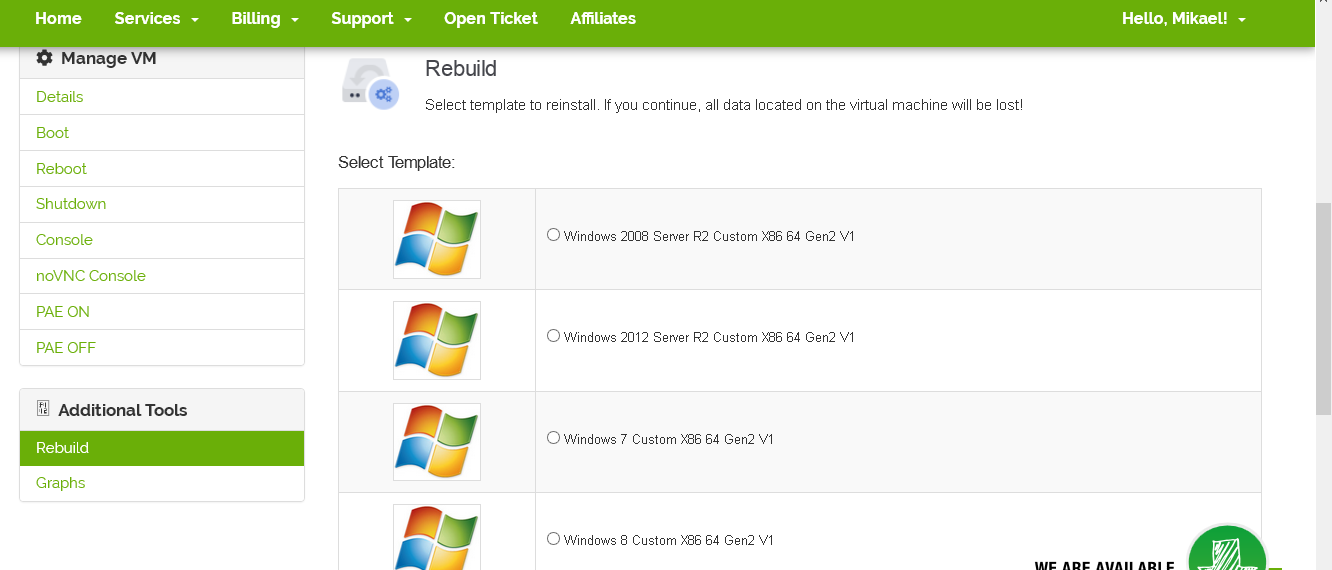This screenshot has height=570, width=1332.
Task: Click Reboot in Manage VM sidebar
Action: coord(162,169)
